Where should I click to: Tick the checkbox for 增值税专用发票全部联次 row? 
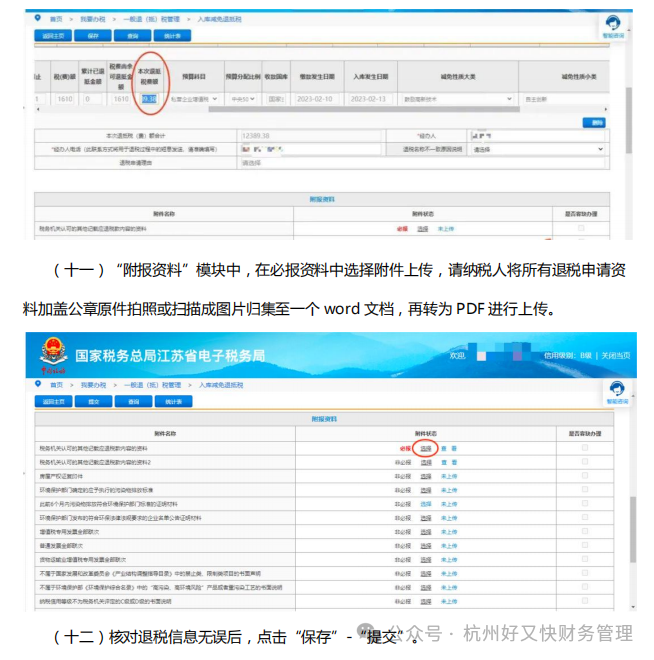[585, 531]
